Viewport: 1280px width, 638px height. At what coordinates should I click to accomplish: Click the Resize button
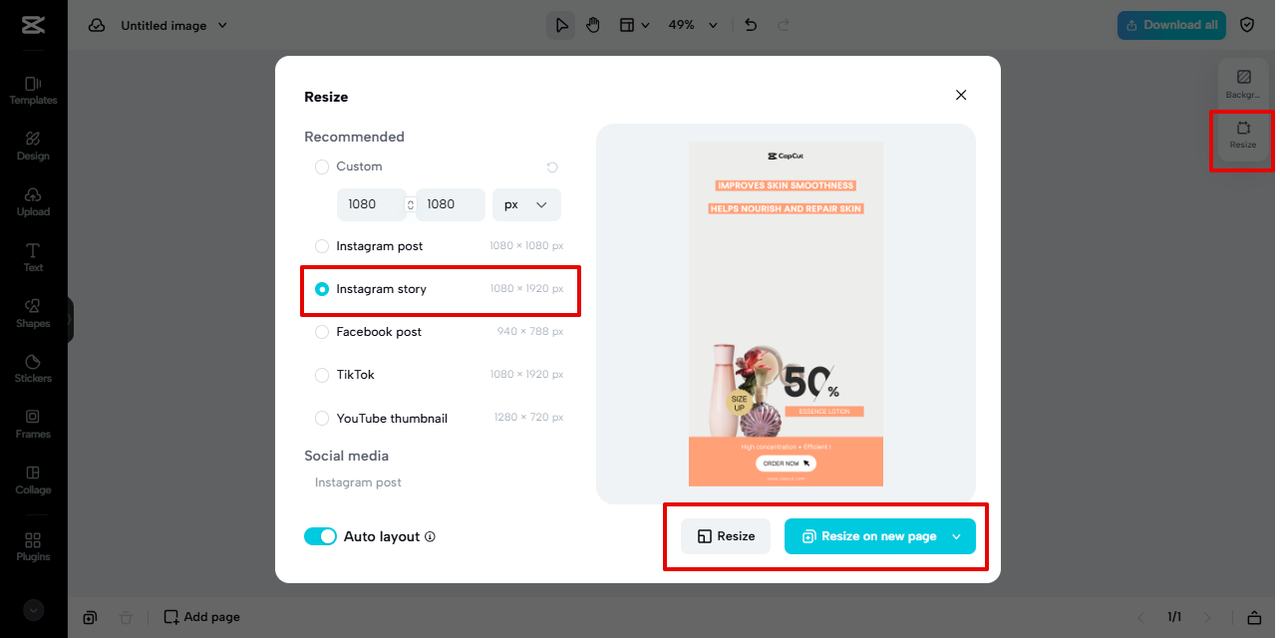pos(726,536)
